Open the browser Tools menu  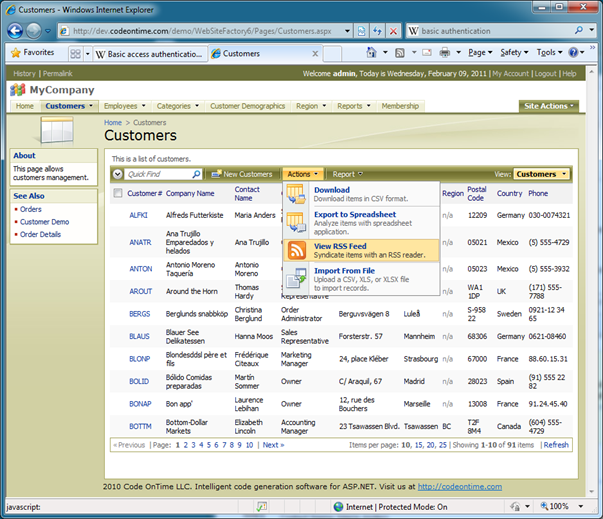pyautogui.click(x=550, y=53)
